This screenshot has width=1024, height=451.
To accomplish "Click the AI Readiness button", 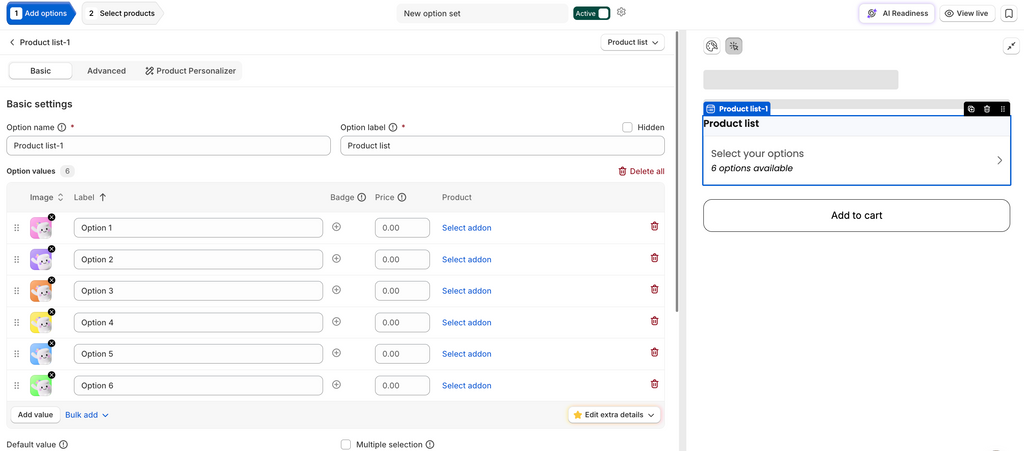I will [897, 13].
